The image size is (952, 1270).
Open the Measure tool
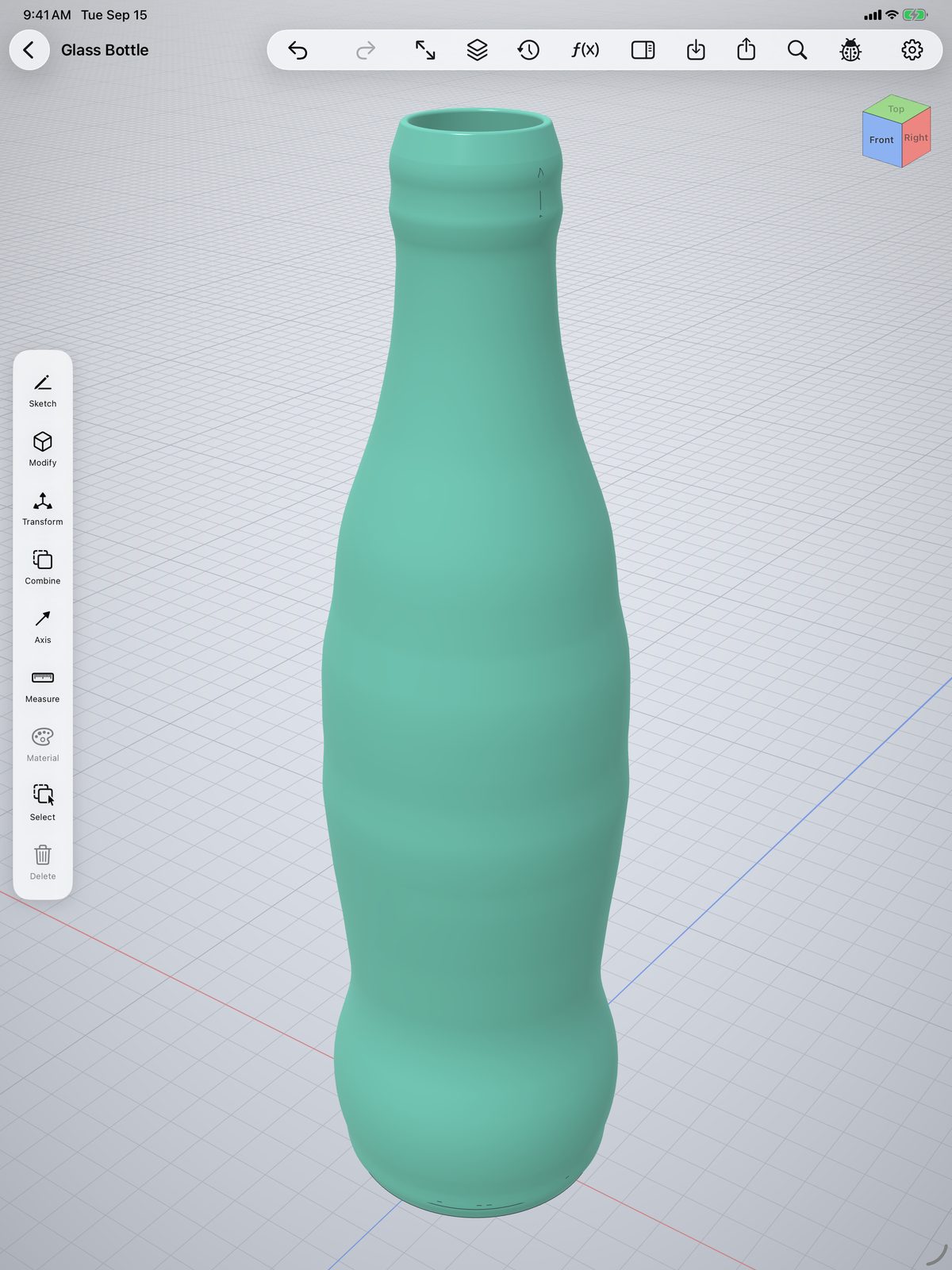[x=43, y=686]
